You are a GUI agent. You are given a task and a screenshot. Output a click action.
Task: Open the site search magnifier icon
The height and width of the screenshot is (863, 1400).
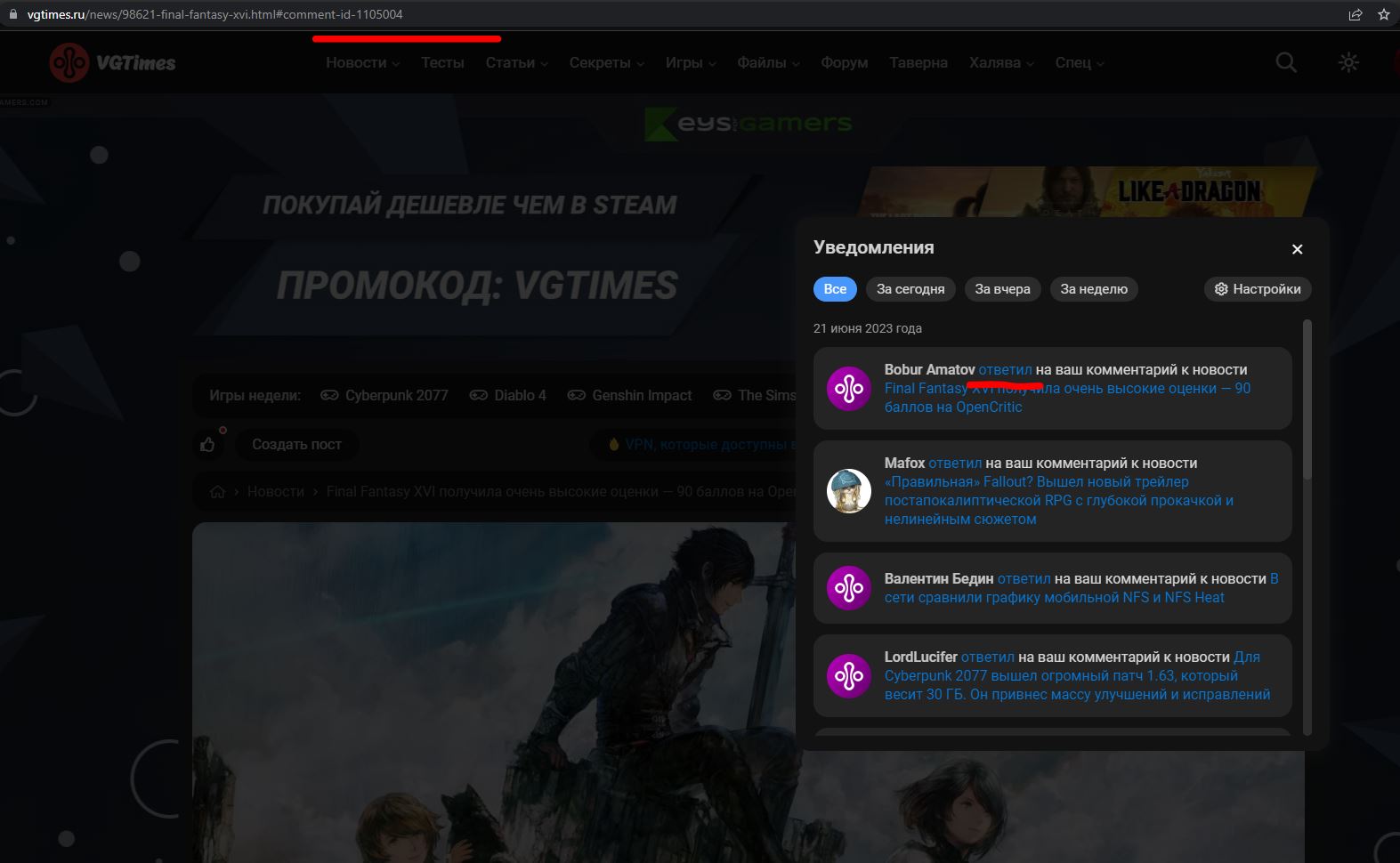1286,62
